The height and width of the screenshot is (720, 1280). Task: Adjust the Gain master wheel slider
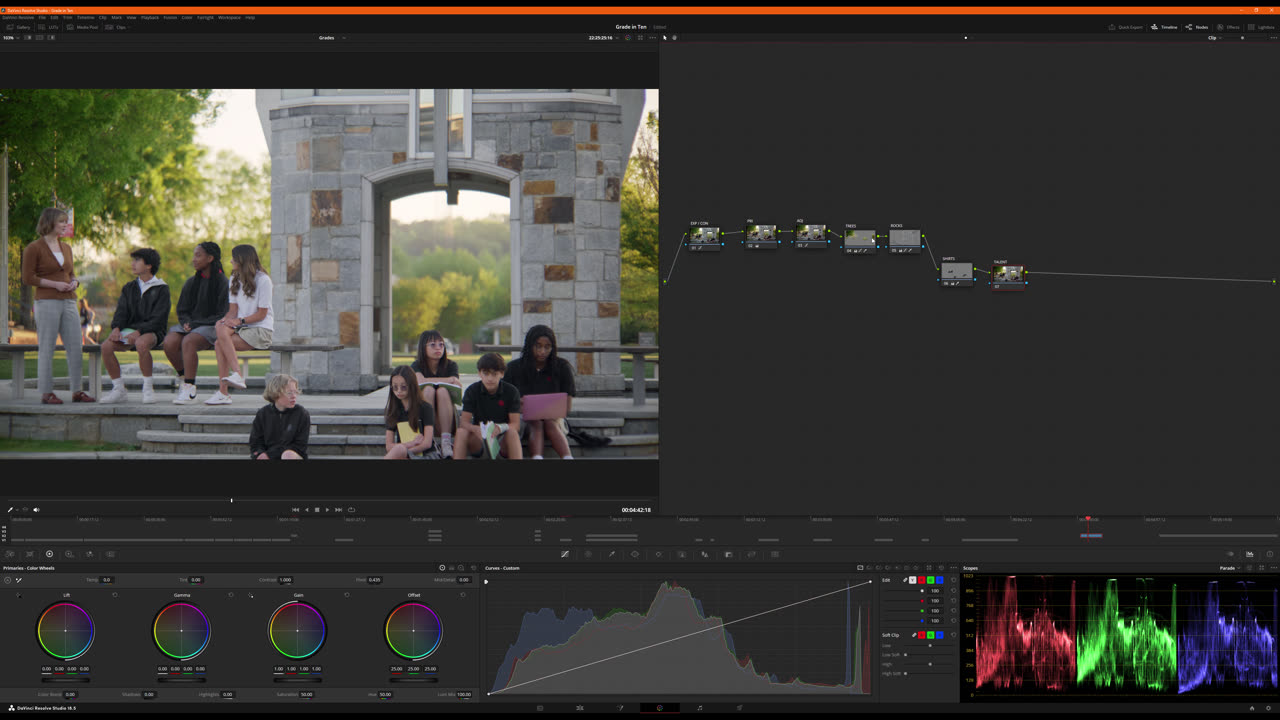pyautogui.click(x=298, y=679)
